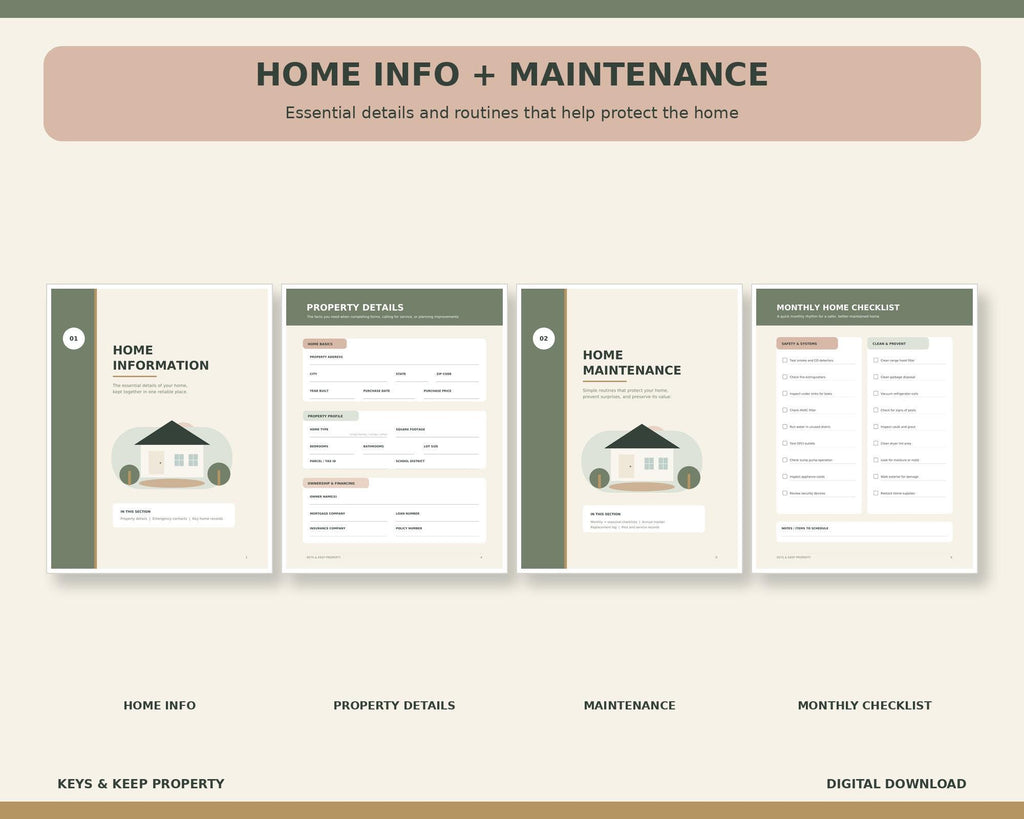Open the Home Maintenance cover page thumbnail
This screenshot has height=819, width=1024.
(x=630, y=428)
